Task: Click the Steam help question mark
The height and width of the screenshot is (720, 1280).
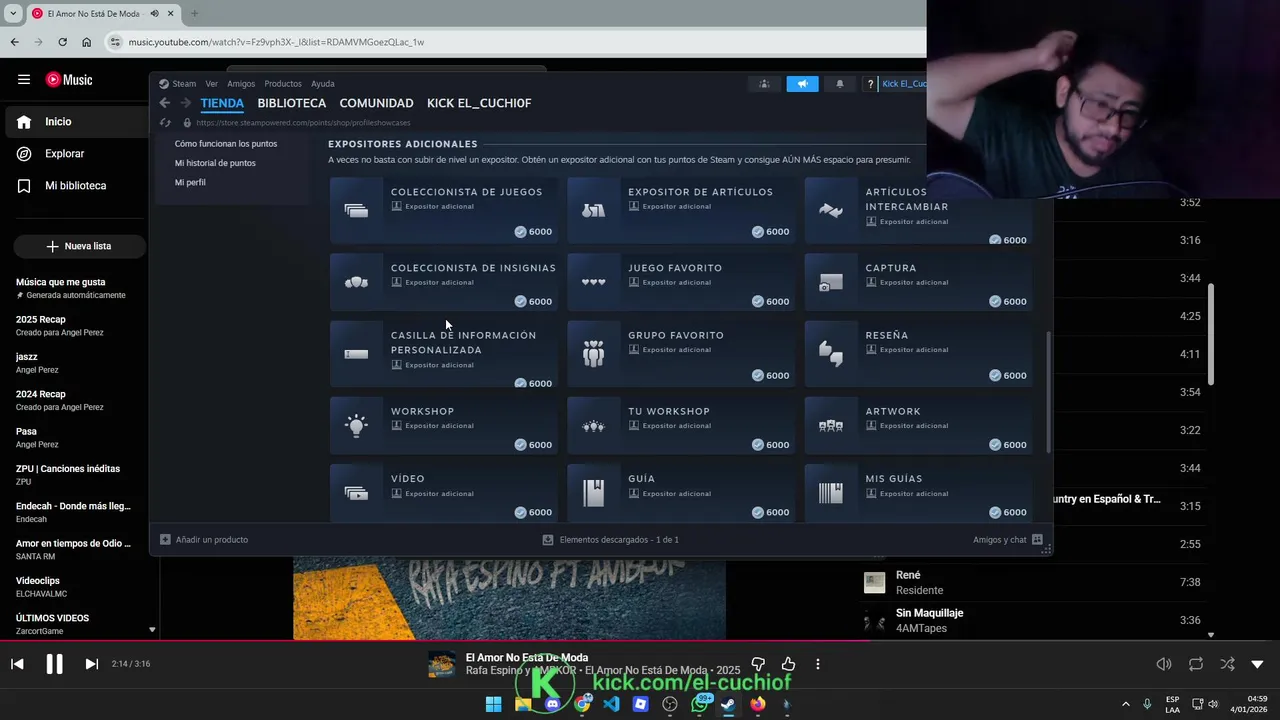Action: pos(870,84)
